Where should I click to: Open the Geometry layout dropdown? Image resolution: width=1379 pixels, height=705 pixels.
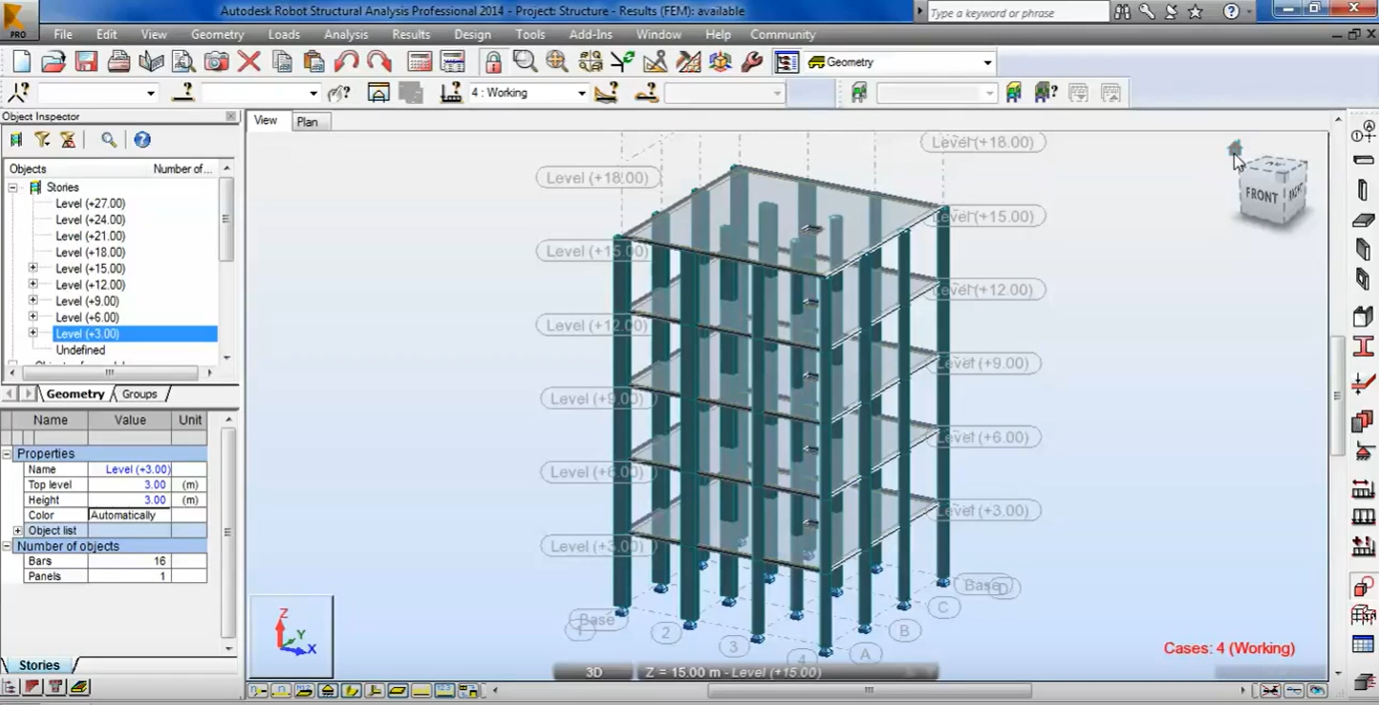pyautogui.click(x=987, y=62)
